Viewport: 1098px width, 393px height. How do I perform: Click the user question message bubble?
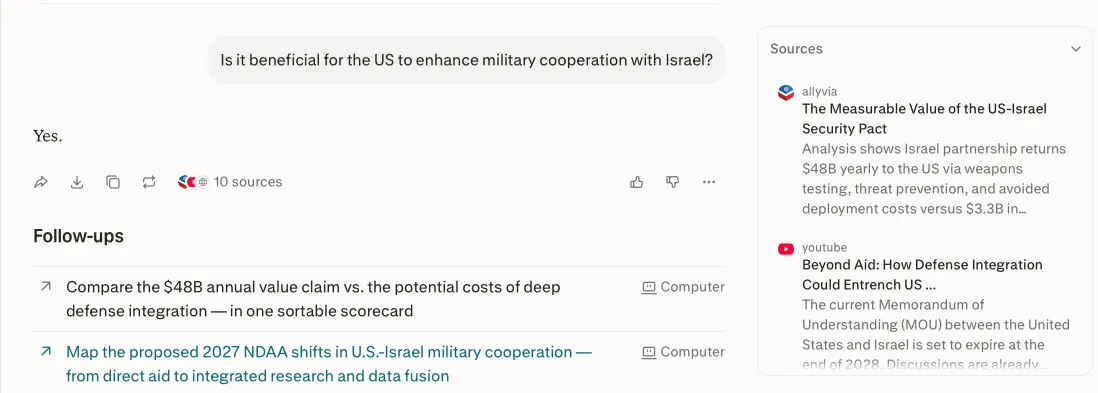466,60
